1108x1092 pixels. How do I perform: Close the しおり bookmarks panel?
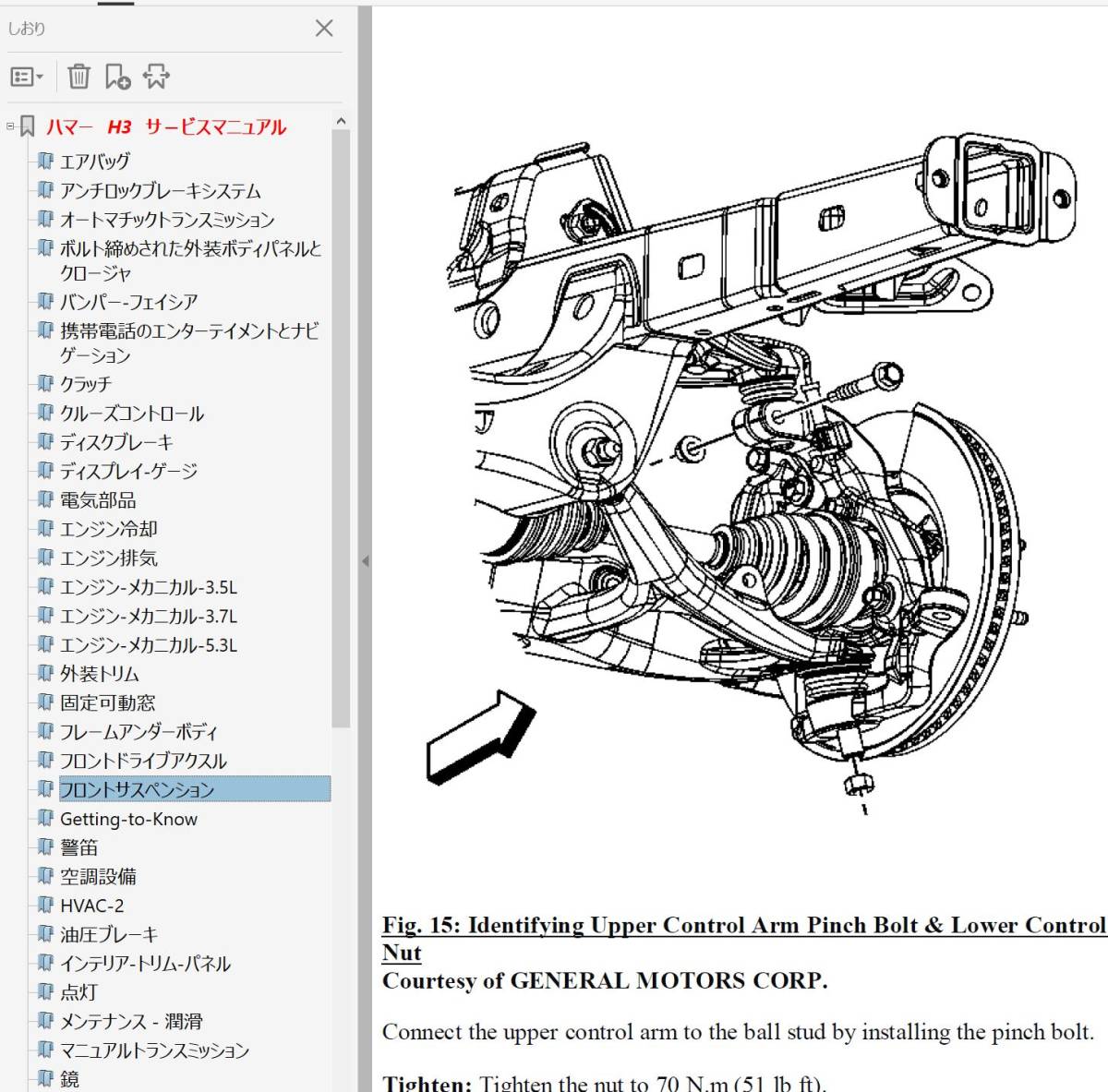click(324, 28)
